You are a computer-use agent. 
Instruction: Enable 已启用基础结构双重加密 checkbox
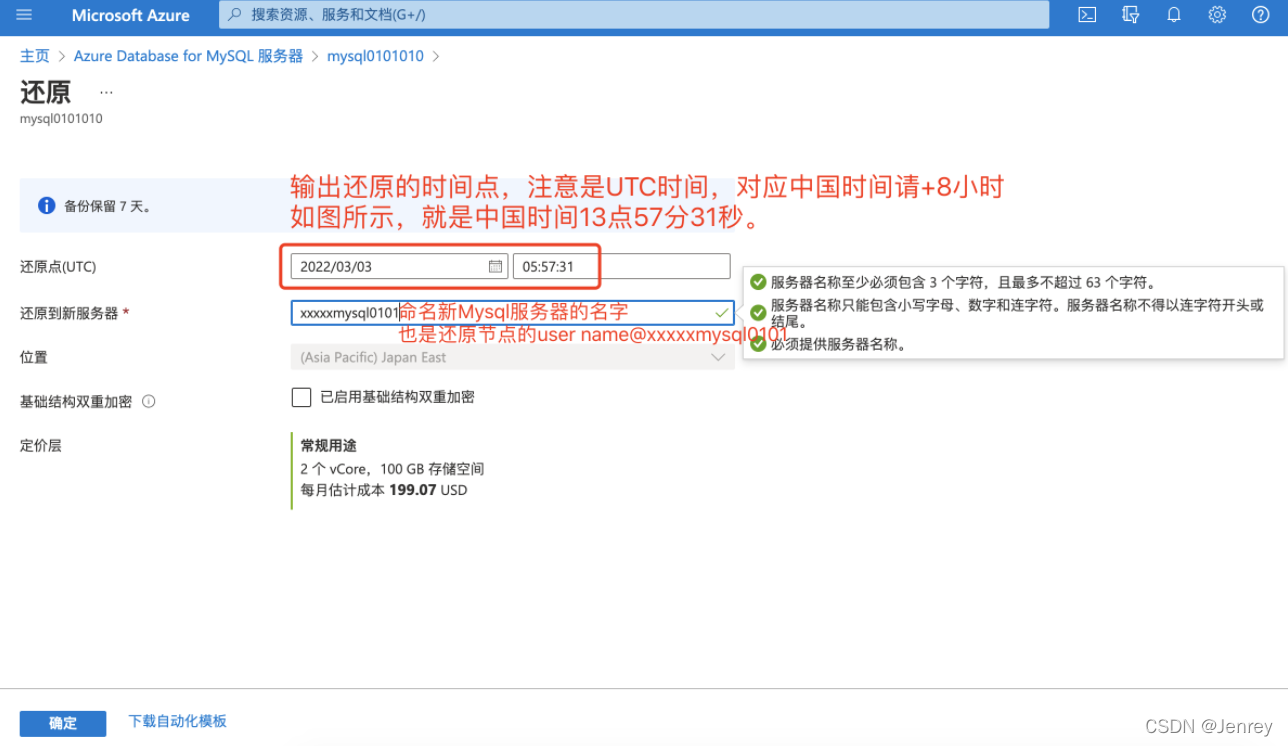(301, 397)
